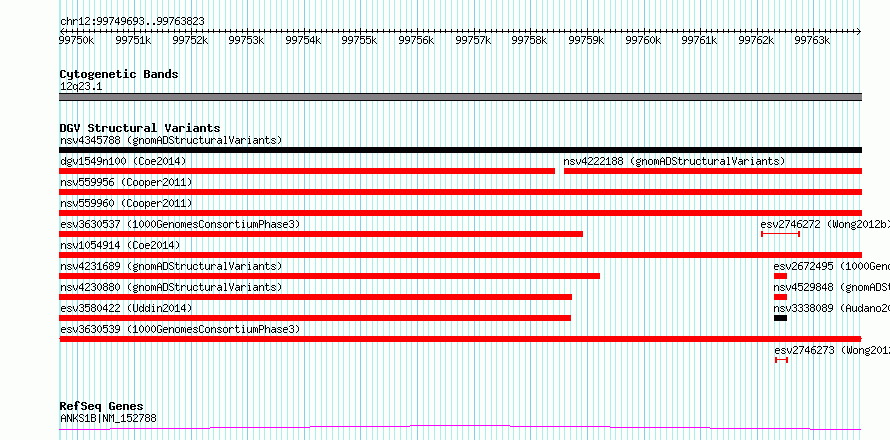Click the 99759k ruler tick label
This screenshot has width=890, height=440.
coord(586,40)
